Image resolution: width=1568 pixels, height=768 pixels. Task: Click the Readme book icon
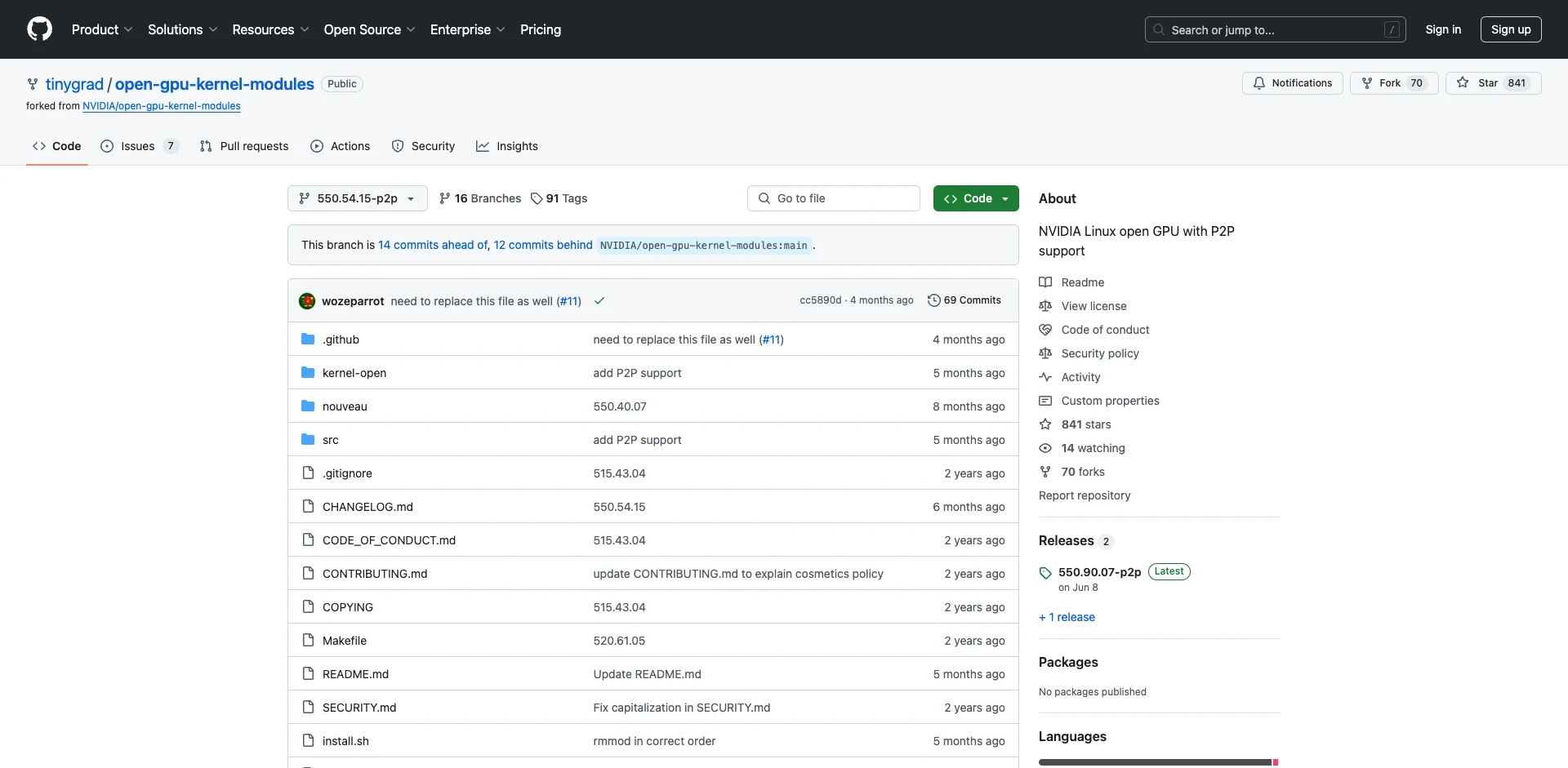coord(1045,282)
